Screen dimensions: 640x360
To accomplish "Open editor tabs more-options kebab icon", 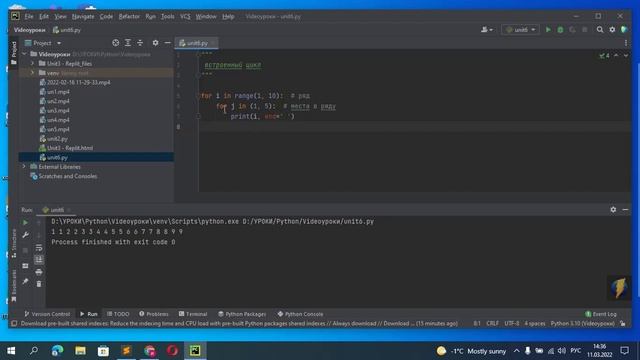I will (626, 43).
